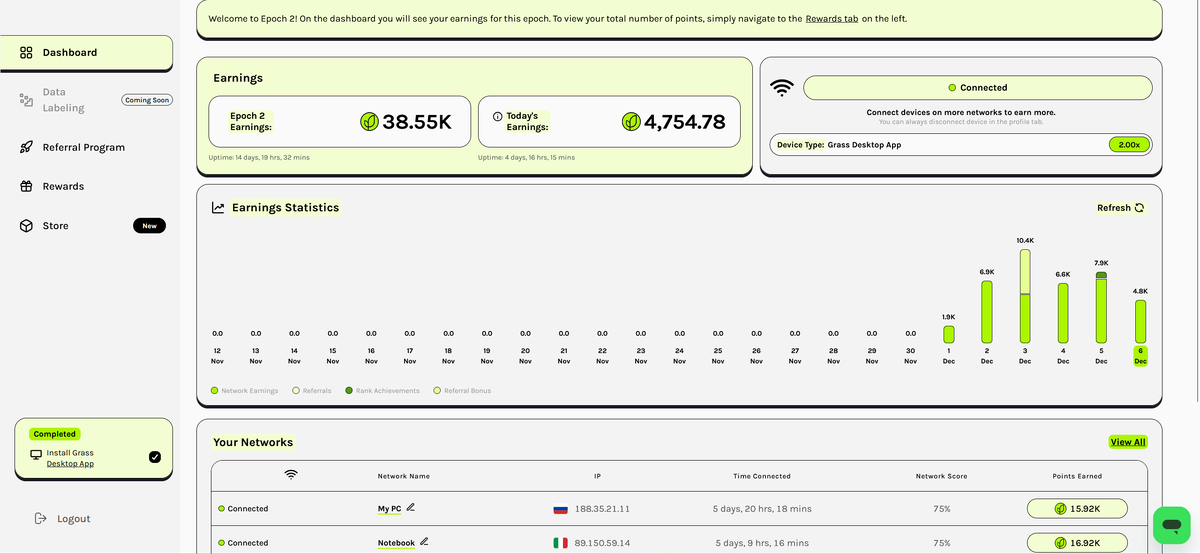Click the 15.92K points earned pill
This screenshot has width=1200, height=554.
pyautogui.click(x=1077, y=509)
